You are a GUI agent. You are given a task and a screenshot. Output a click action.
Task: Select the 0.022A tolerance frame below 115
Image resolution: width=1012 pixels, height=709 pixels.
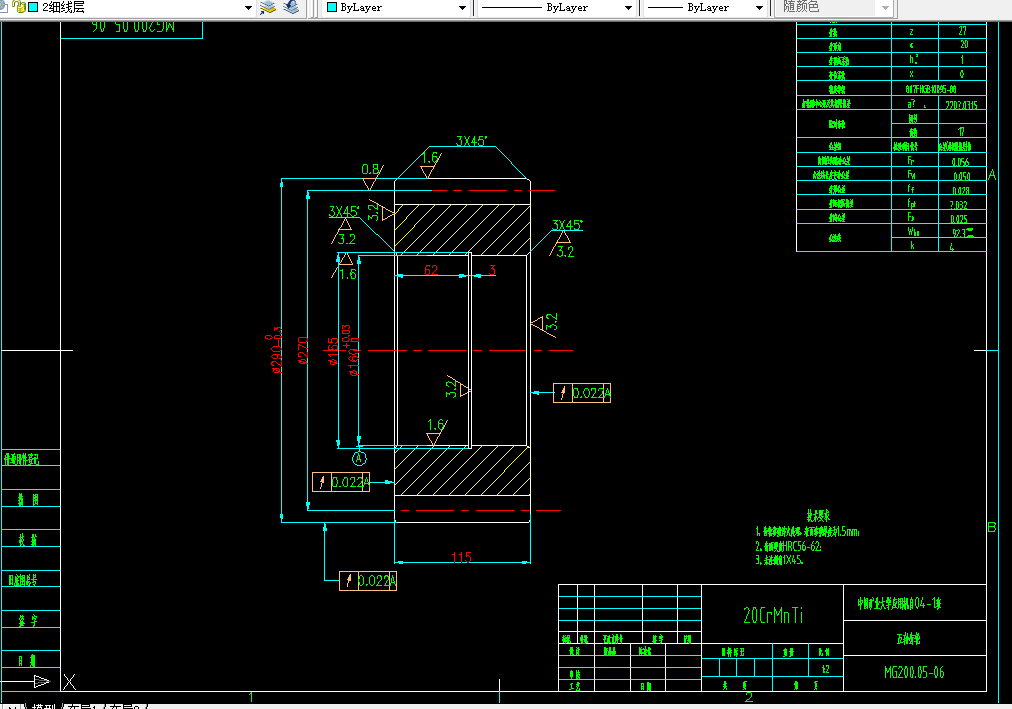tap(368, 581)
